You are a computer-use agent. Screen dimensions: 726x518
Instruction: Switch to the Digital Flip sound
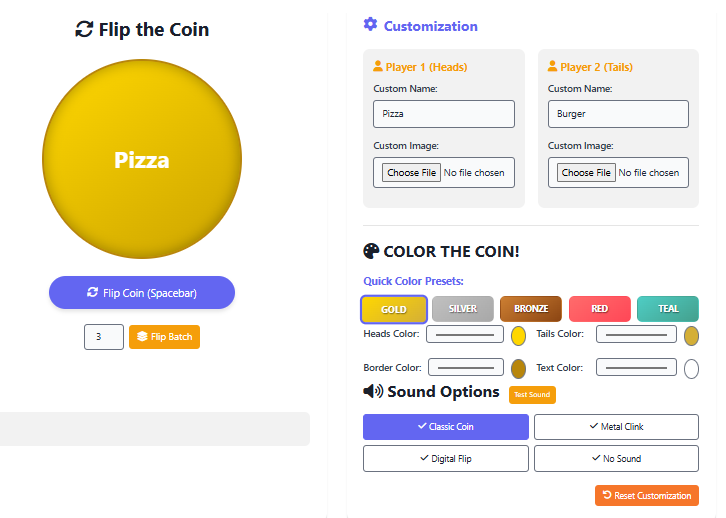tap(445, 459)
